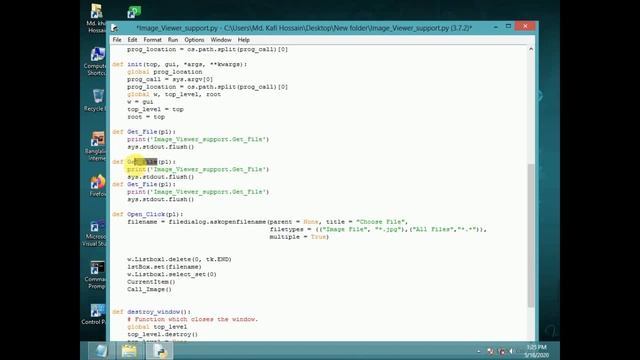640x360 pixels.
Task: Click the volume speaker tray icon
Action: (x=511, y=351)
